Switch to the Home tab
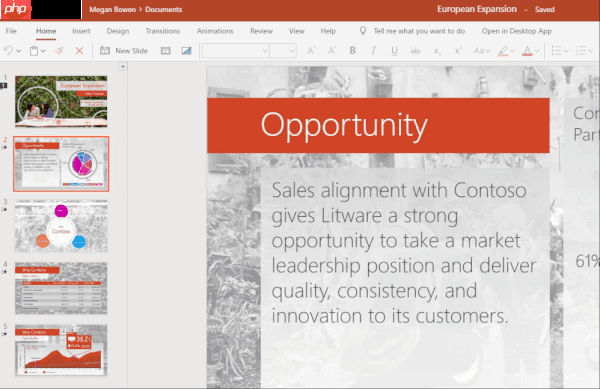600x389 pixels. pos(46,31)
